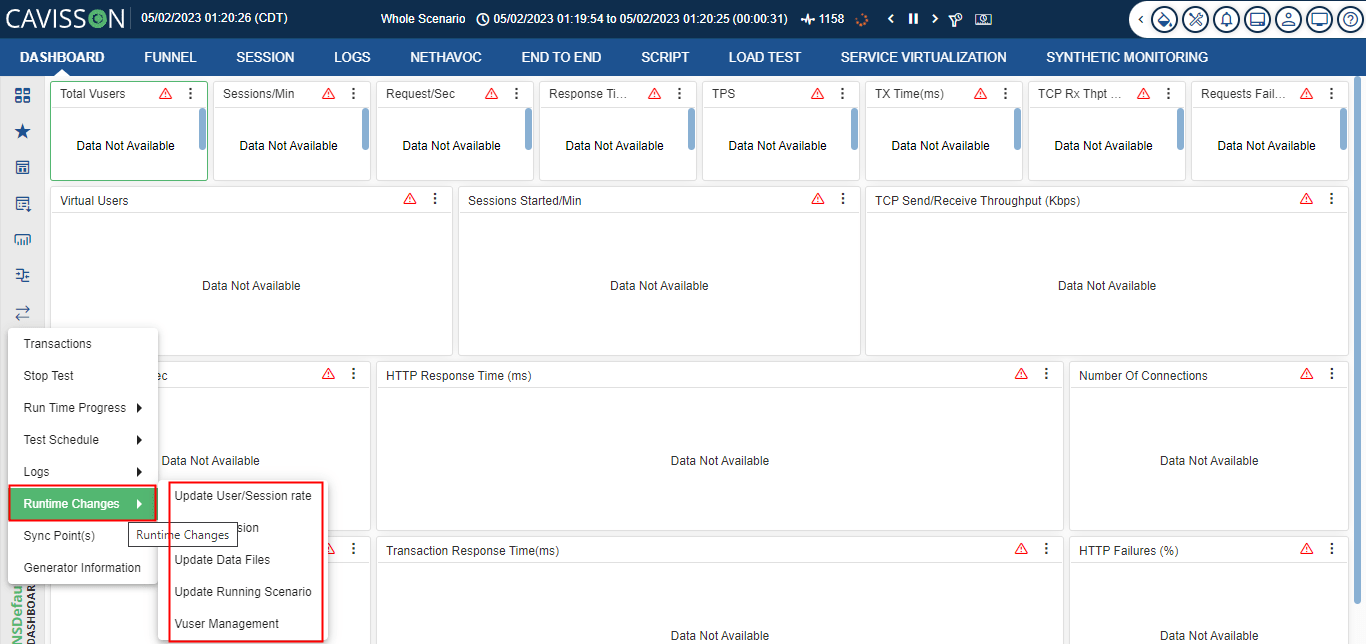Switch to SESSION tab

265,57
